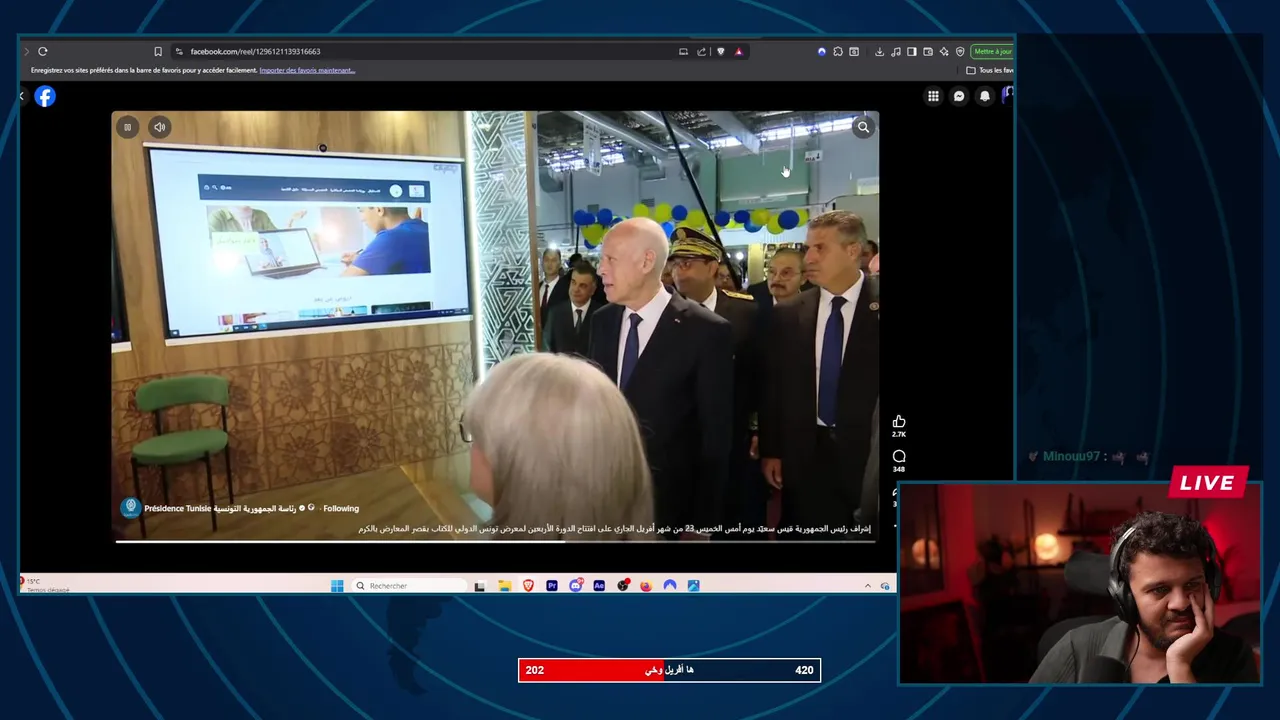Open site settings icon beside the URL
Image resolution: width=1280 pixels, height=720 pixels.
point(179,51)
